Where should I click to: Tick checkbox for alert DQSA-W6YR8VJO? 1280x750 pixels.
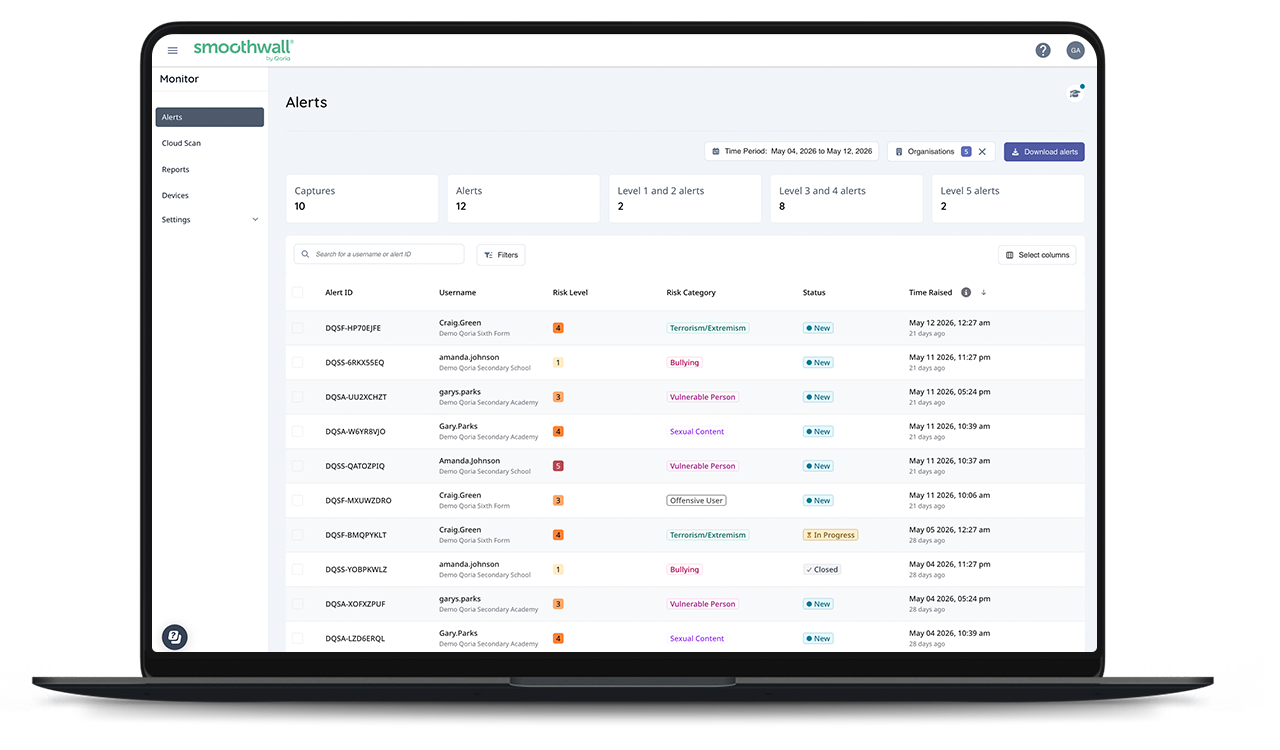[297, 431]
